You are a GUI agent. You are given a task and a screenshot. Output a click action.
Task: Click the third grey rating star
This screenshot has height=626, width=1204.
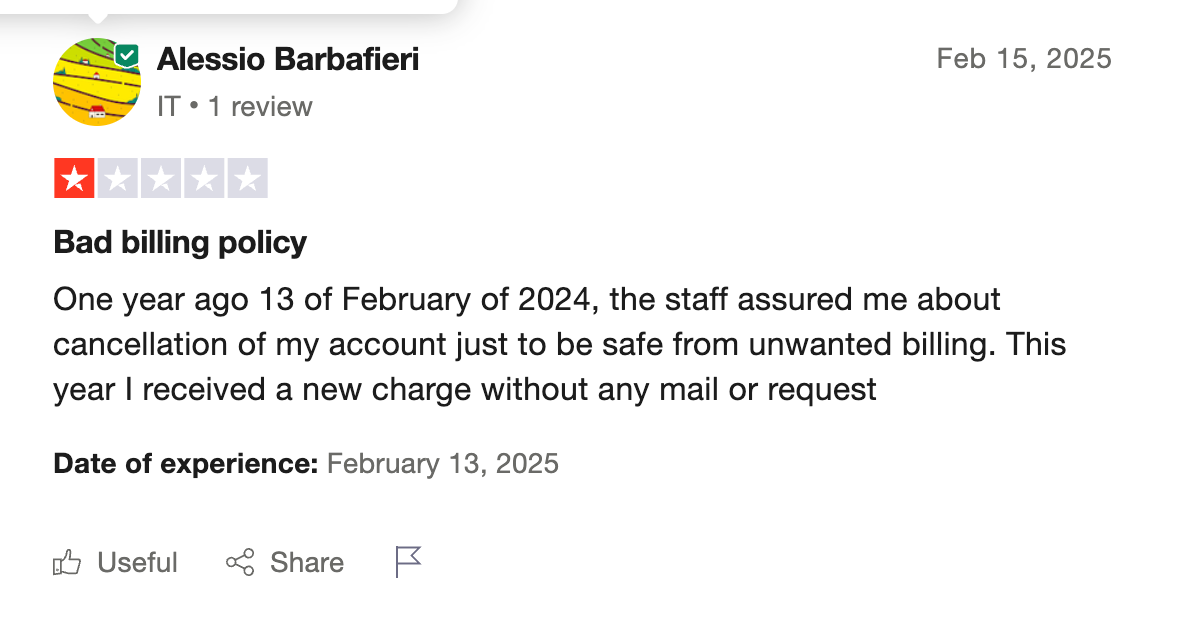(x=161, y=179)
